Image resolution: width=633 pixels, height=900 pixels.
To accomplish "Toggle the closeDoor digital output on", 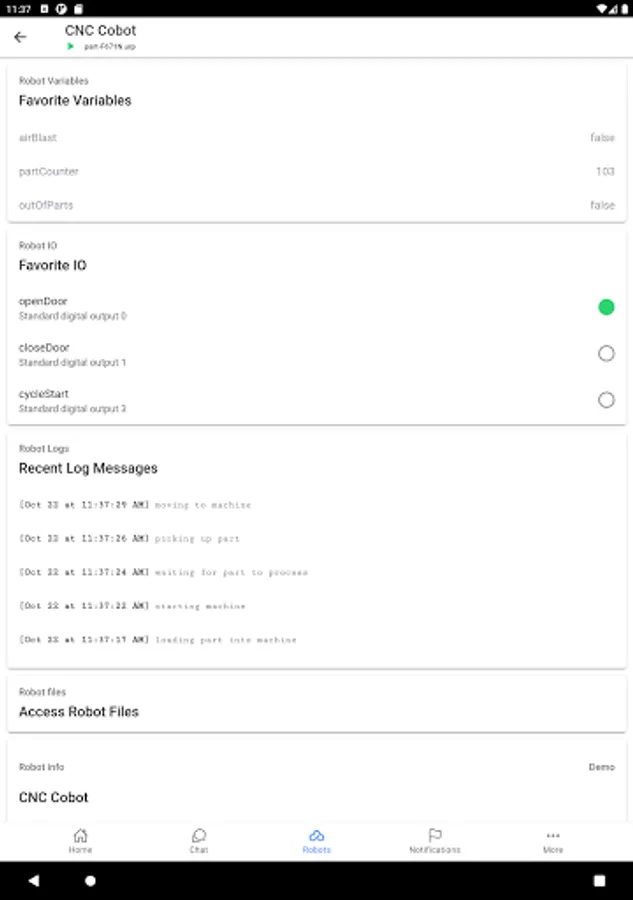I will click(x=606, y=354).
